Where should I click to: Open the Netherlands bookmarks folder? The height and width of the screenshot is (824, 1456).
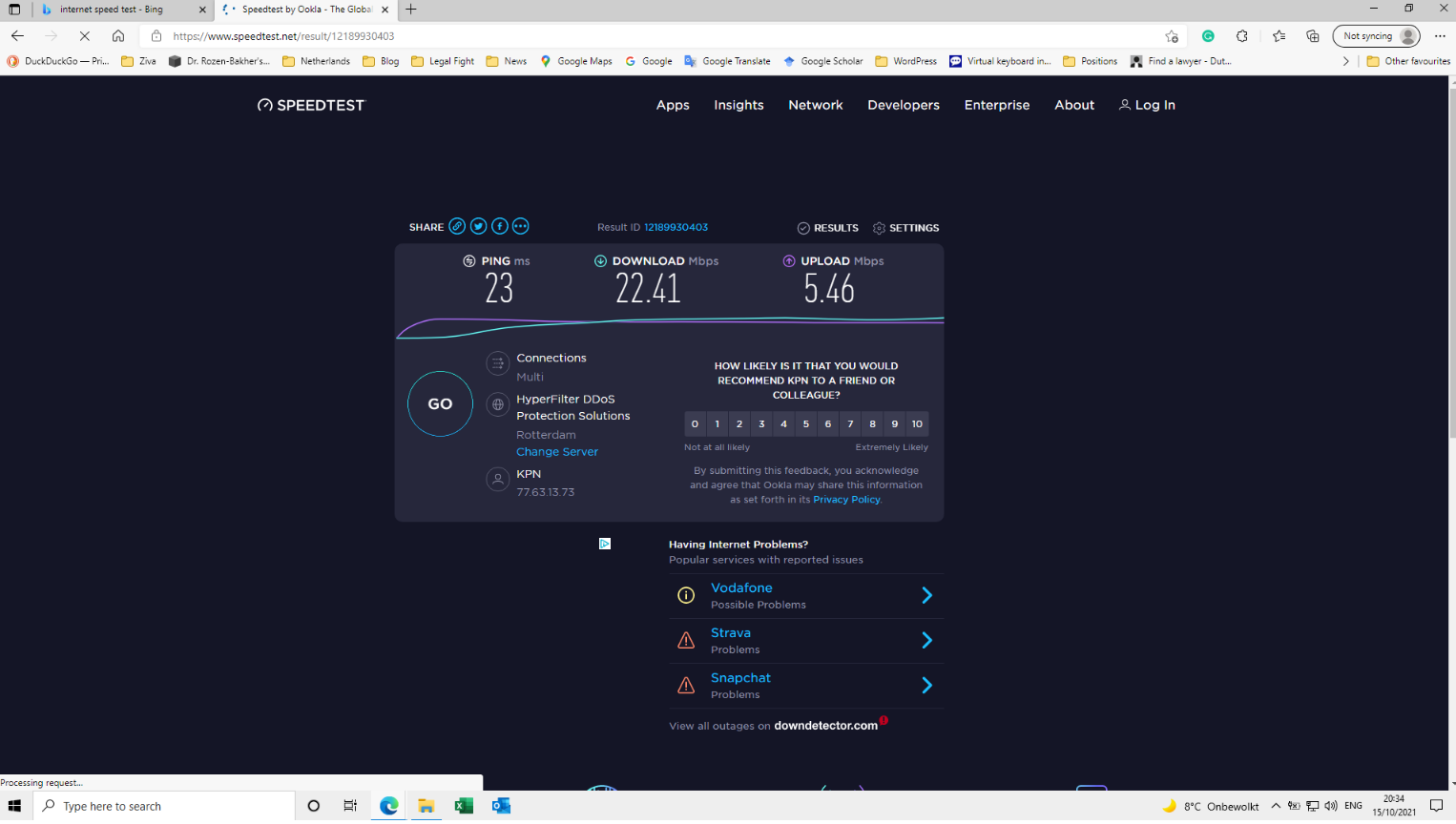pos(316,61)
